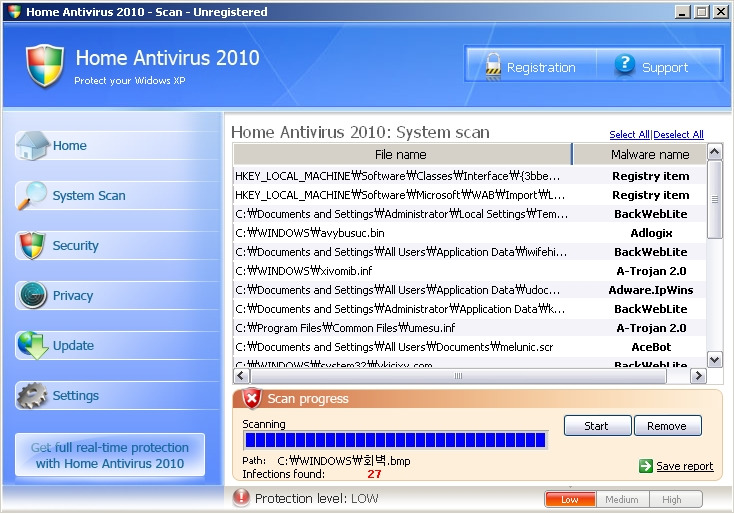The image size is (734, 515).
Task: Click the horizontal scrollbar right arrow
Action: tap(698, 376)
